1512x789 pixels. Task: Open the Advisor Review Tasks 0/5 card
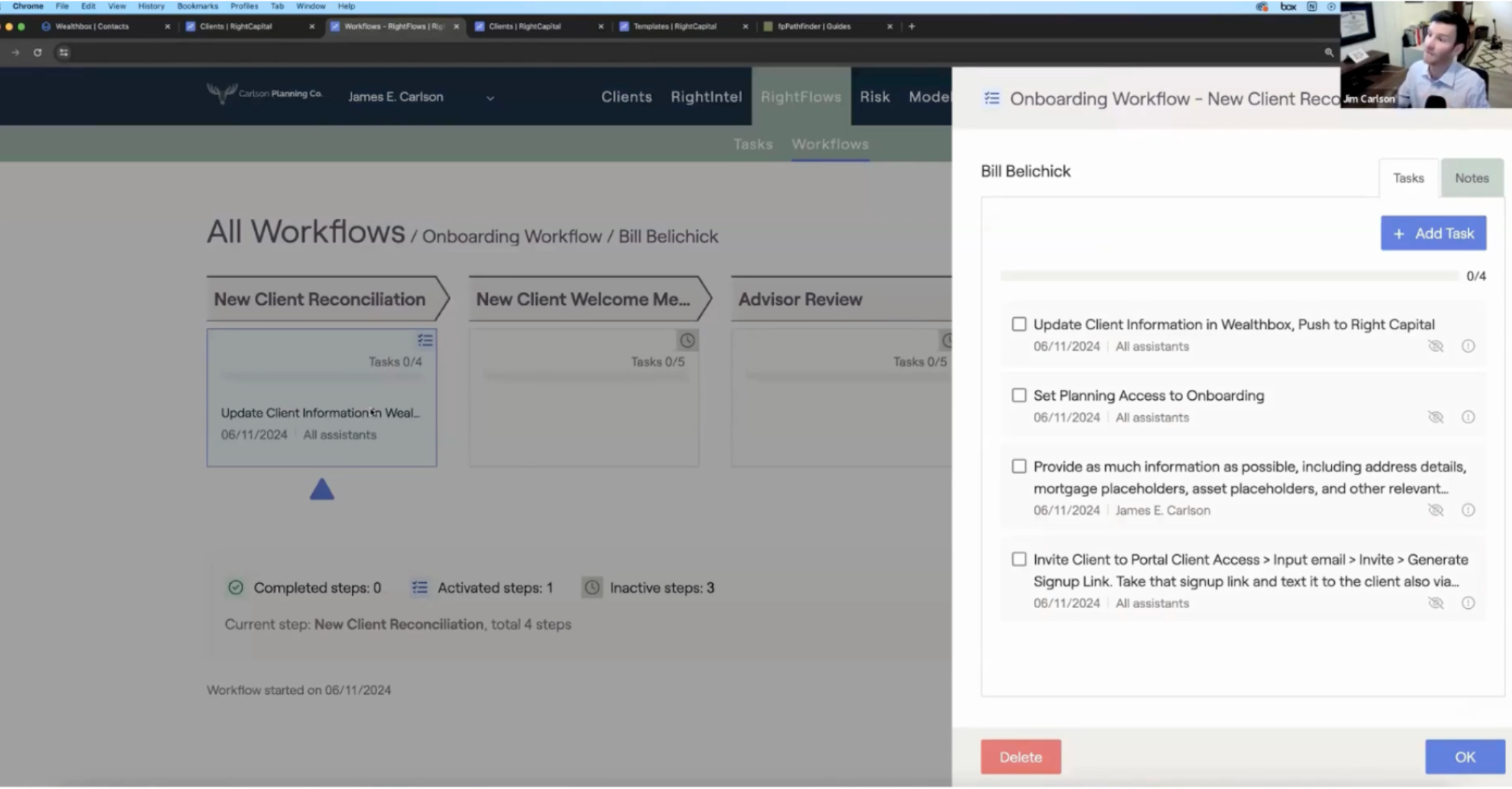842,398
